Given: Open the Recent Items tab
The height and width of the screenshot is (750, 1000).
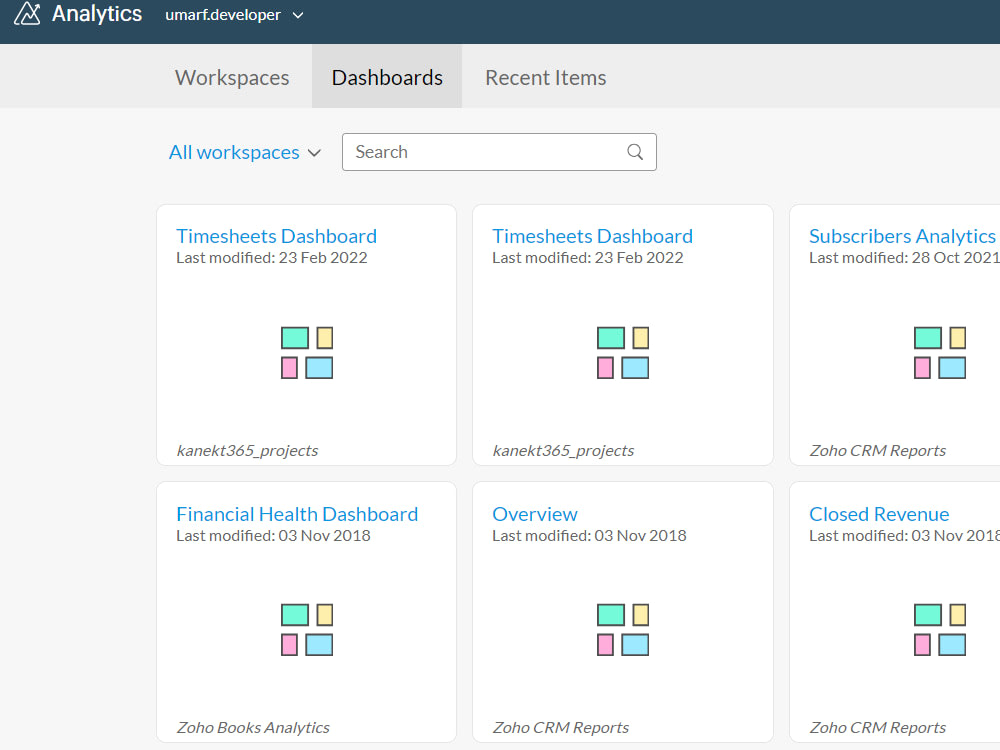Looking at the screenshot, I should pos(545,77).
